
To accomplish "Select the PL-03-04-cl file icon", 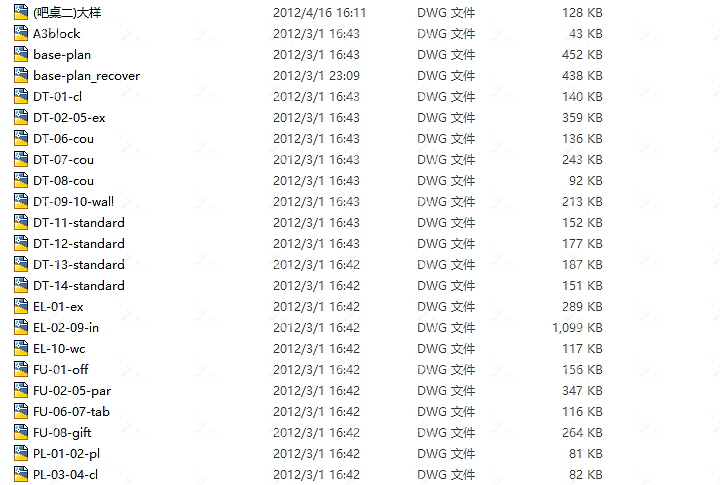I will click(x=21, y=474).
